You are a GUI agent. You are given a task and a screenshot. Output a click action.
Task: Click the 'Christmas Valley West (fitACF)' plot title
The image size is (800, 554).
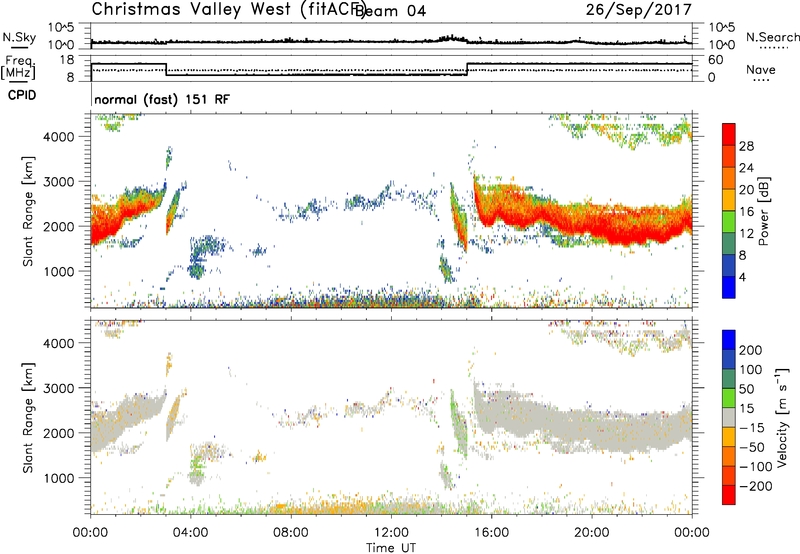pos(229,9)
